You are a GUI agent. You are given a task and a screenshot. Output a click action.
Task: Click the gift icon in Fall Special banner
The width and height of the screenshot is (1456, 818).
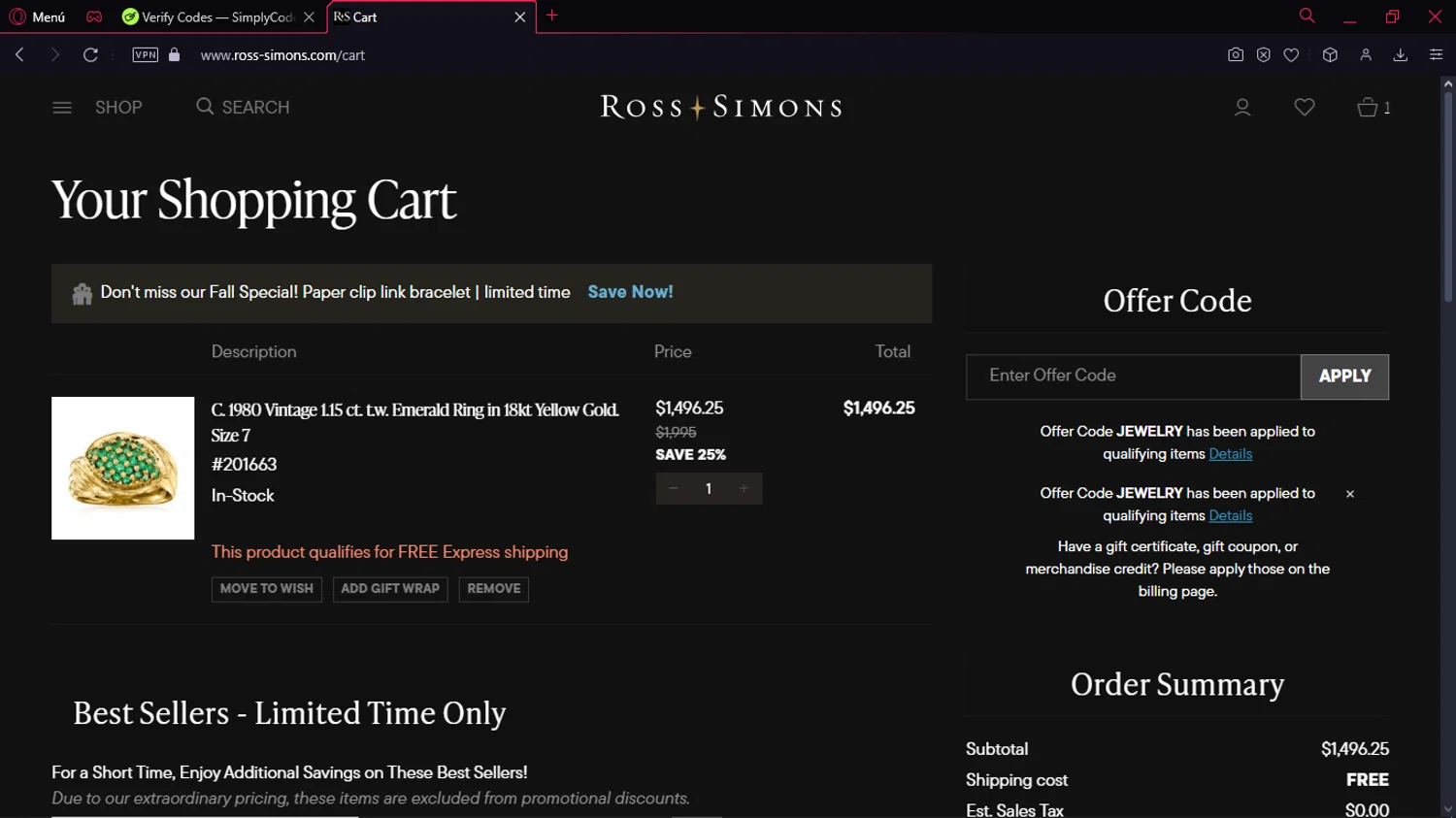(83, 294)
